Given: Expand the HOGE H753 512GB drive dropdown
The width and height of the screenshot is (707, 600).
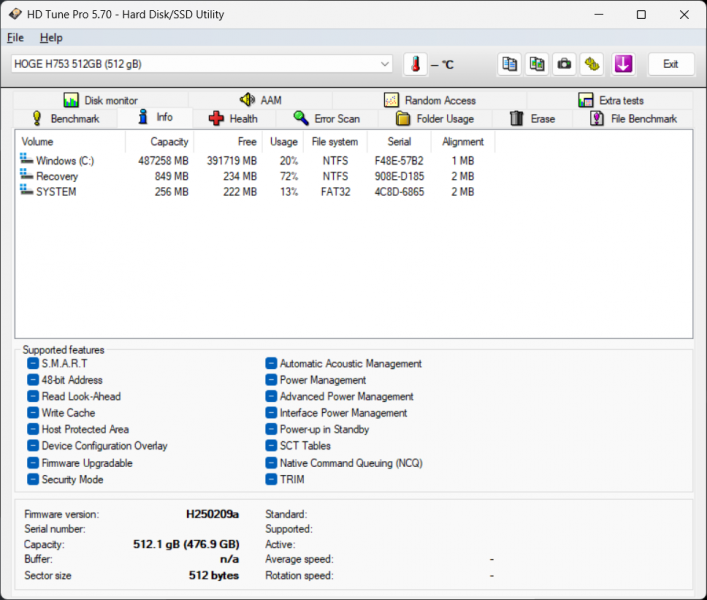Looking at the screenshot, I should click(x=385, y=64).
